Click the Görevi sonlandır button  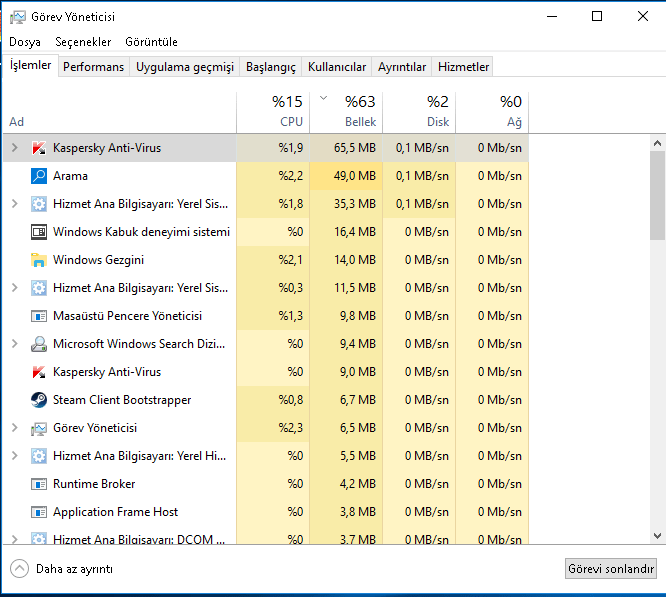(611, 569)
